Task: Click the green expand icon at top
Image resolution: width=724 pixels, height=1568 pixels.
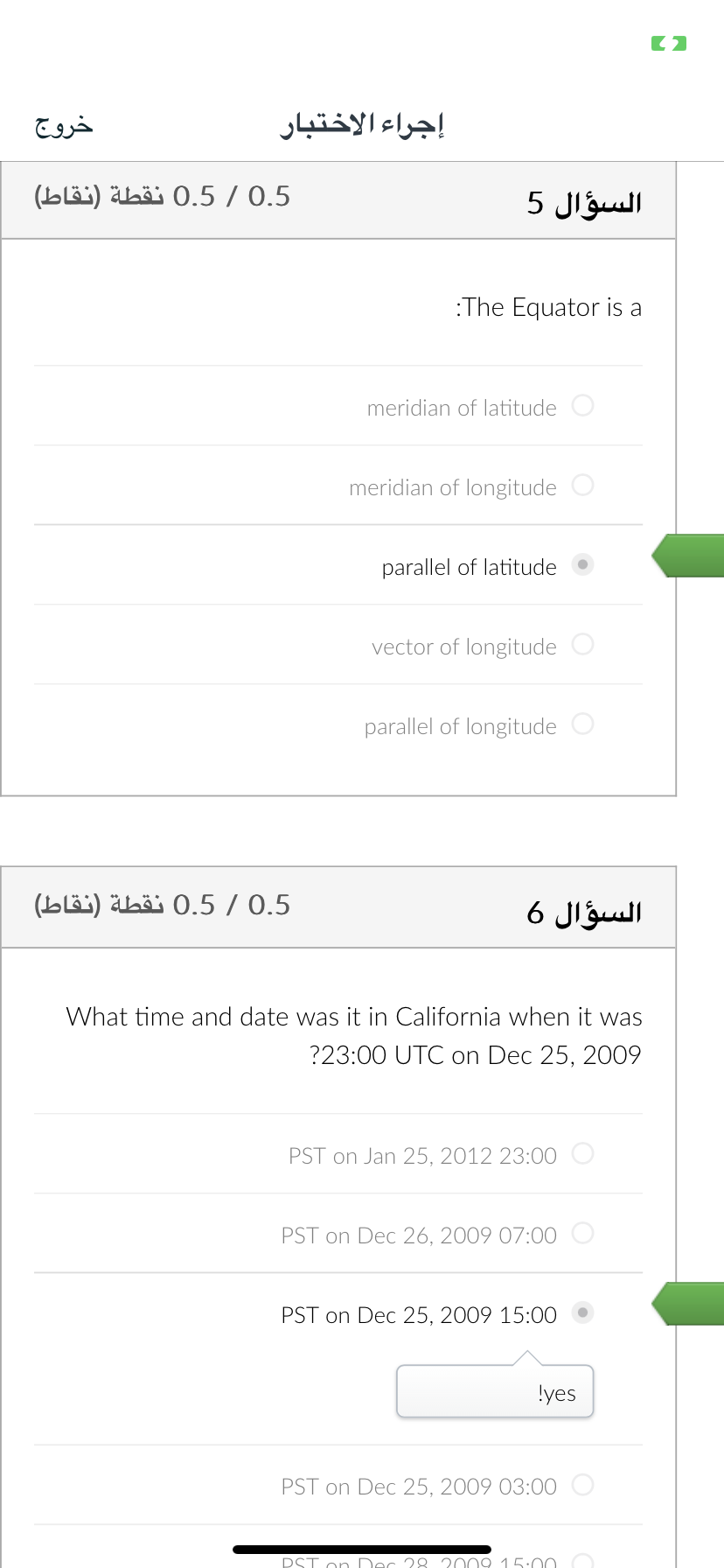Action: [669, 43]
